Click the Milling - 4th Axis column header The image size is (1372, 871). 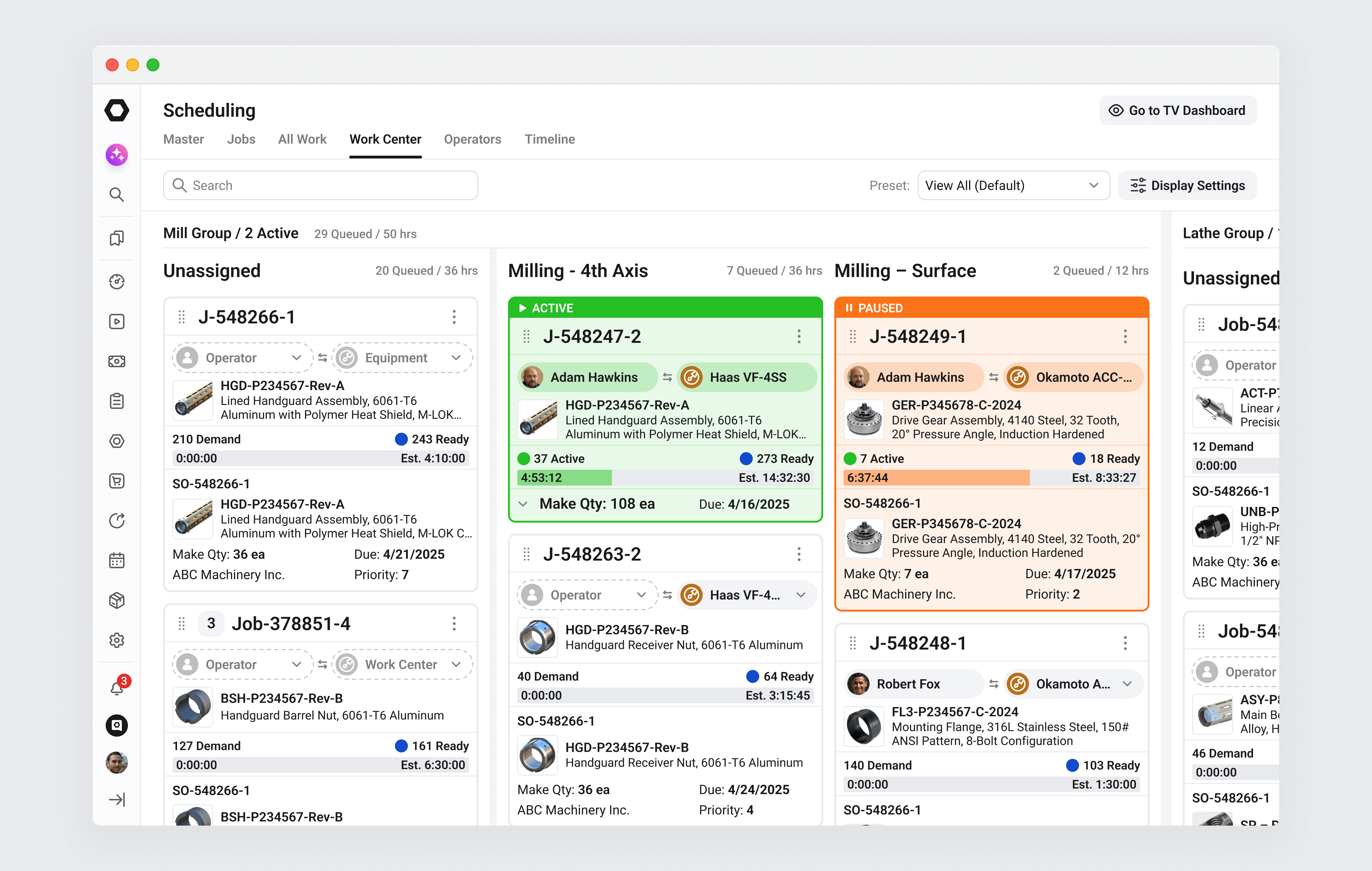coord(578,271)
